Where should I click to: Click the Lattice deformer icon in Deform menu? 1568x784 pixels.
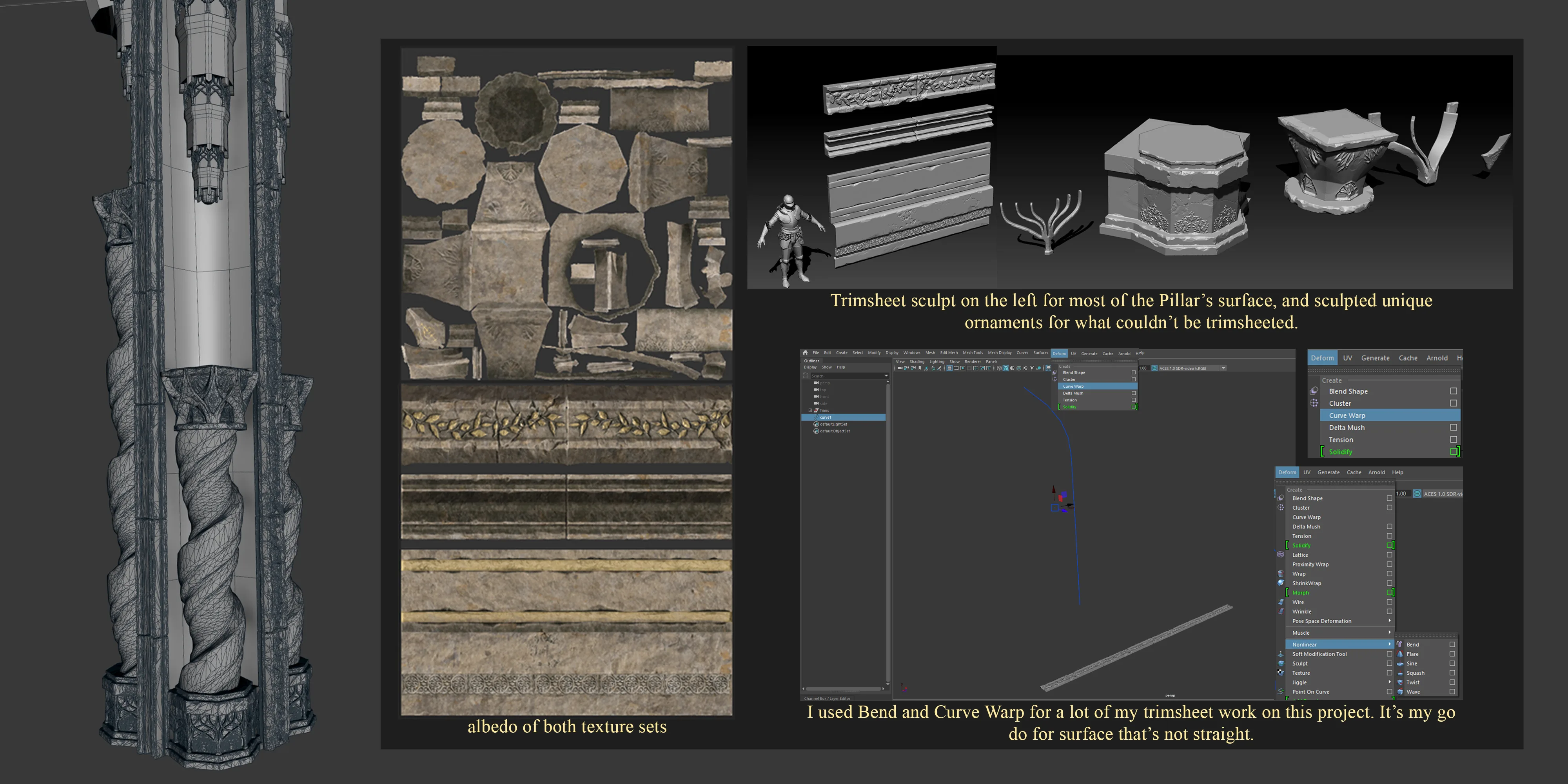tap(1281, 555)
